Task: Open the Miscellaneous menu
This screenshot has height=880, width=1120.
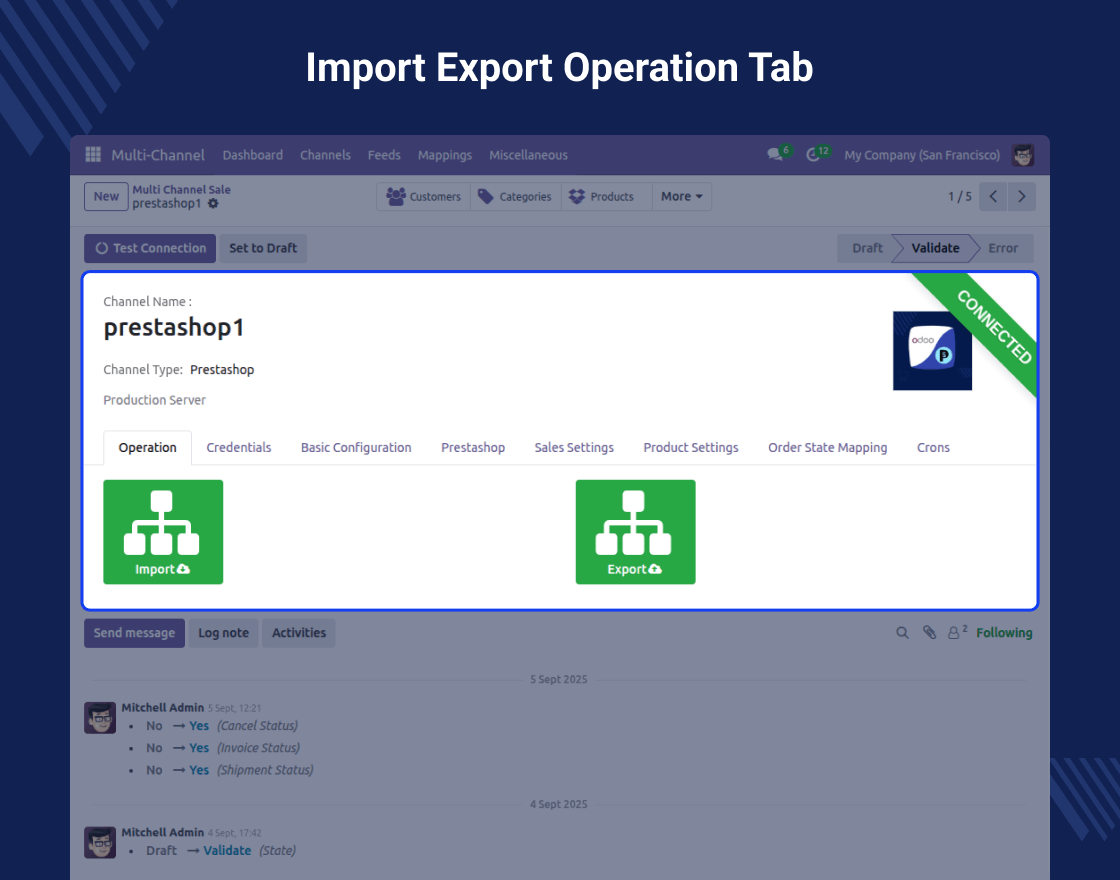Action: click(529, 155)
